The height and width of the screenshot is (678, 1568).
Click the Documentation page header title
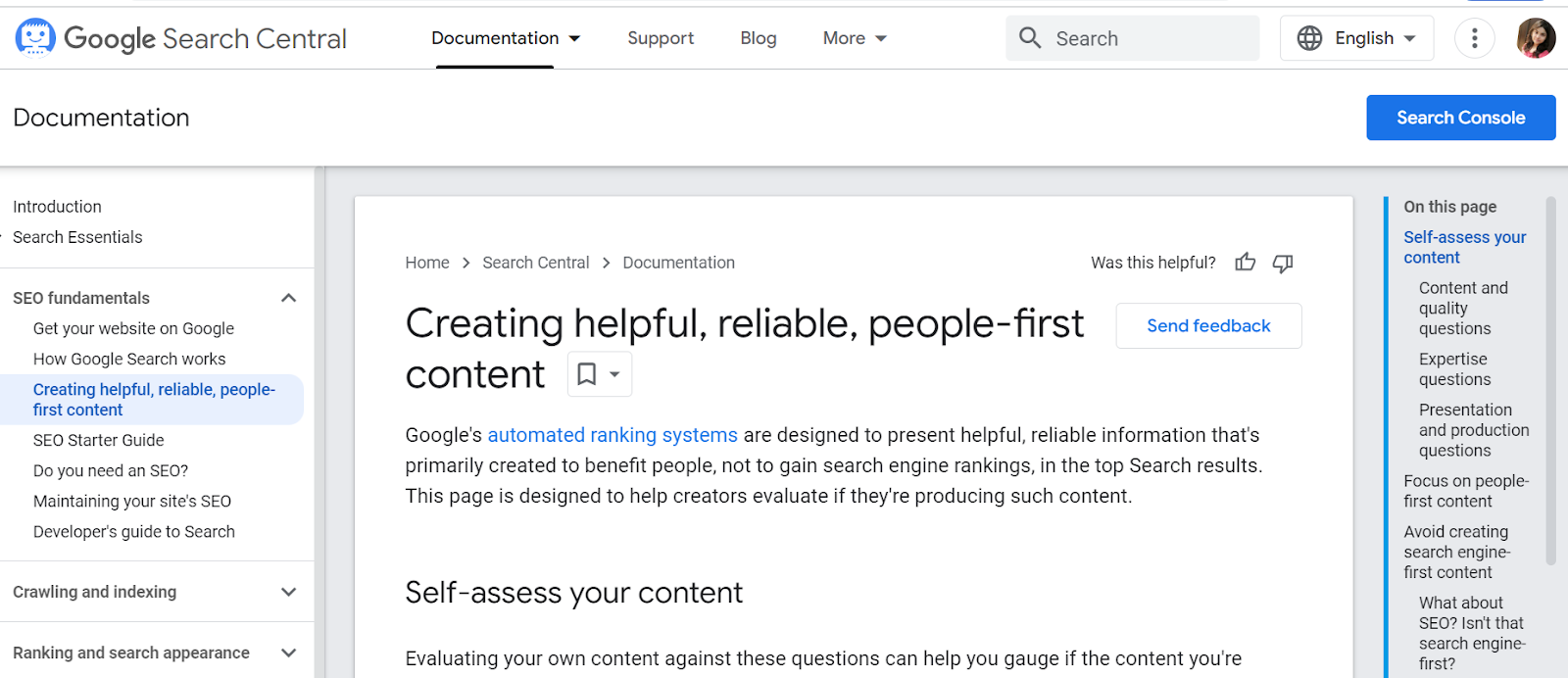101,118
